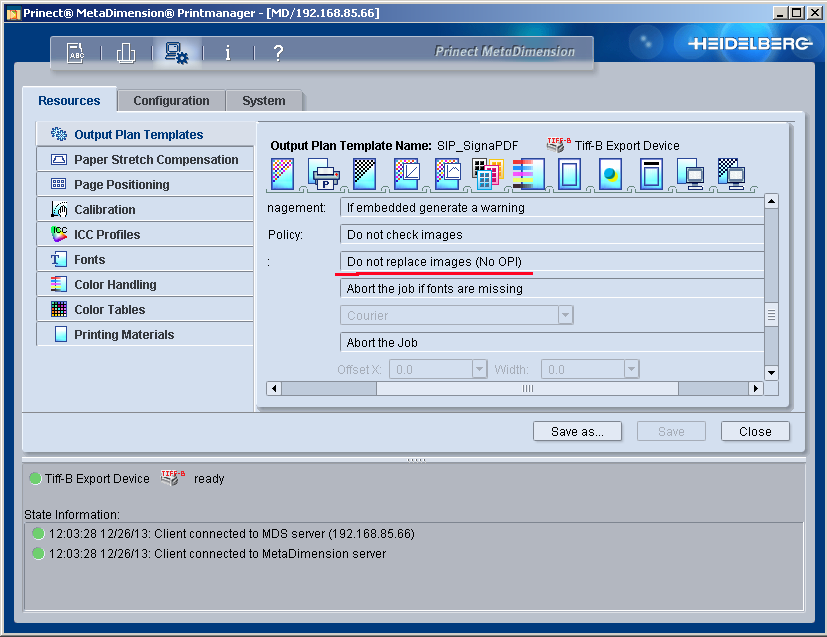The height and width of the screenshot is (637, 827).
Task: Open Page Positioning section
Action: (x=145, y=184)
